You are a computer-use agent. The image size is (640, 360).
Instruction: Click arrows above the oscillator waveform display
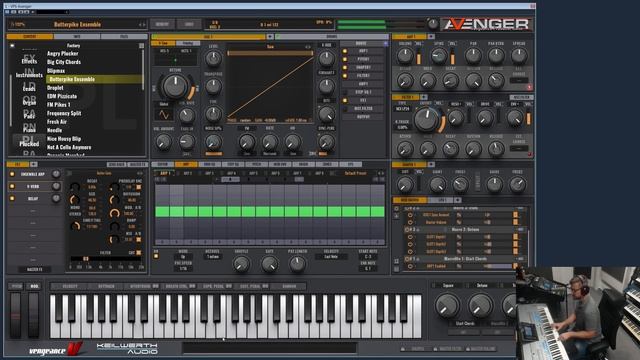308,47
